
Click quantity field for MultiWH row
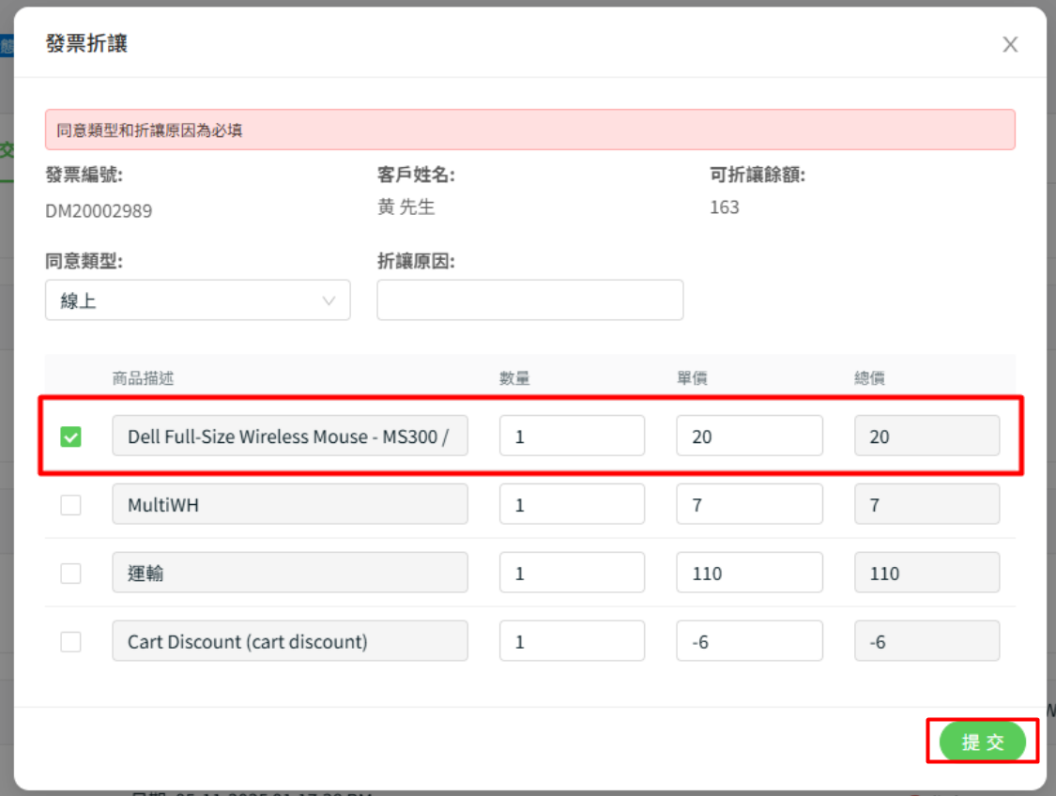[572, 505]
